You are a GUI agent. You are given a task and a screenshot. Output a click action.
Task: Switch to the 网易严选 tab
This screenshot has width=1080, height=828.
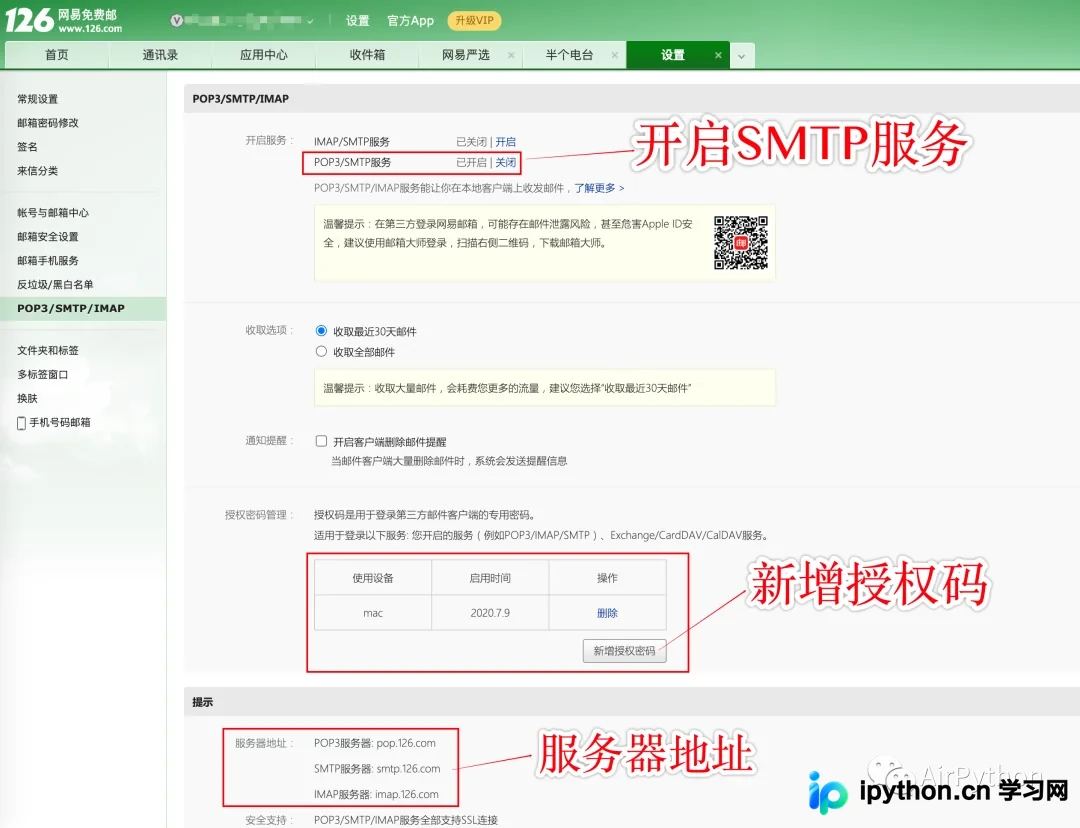point(466,55)
